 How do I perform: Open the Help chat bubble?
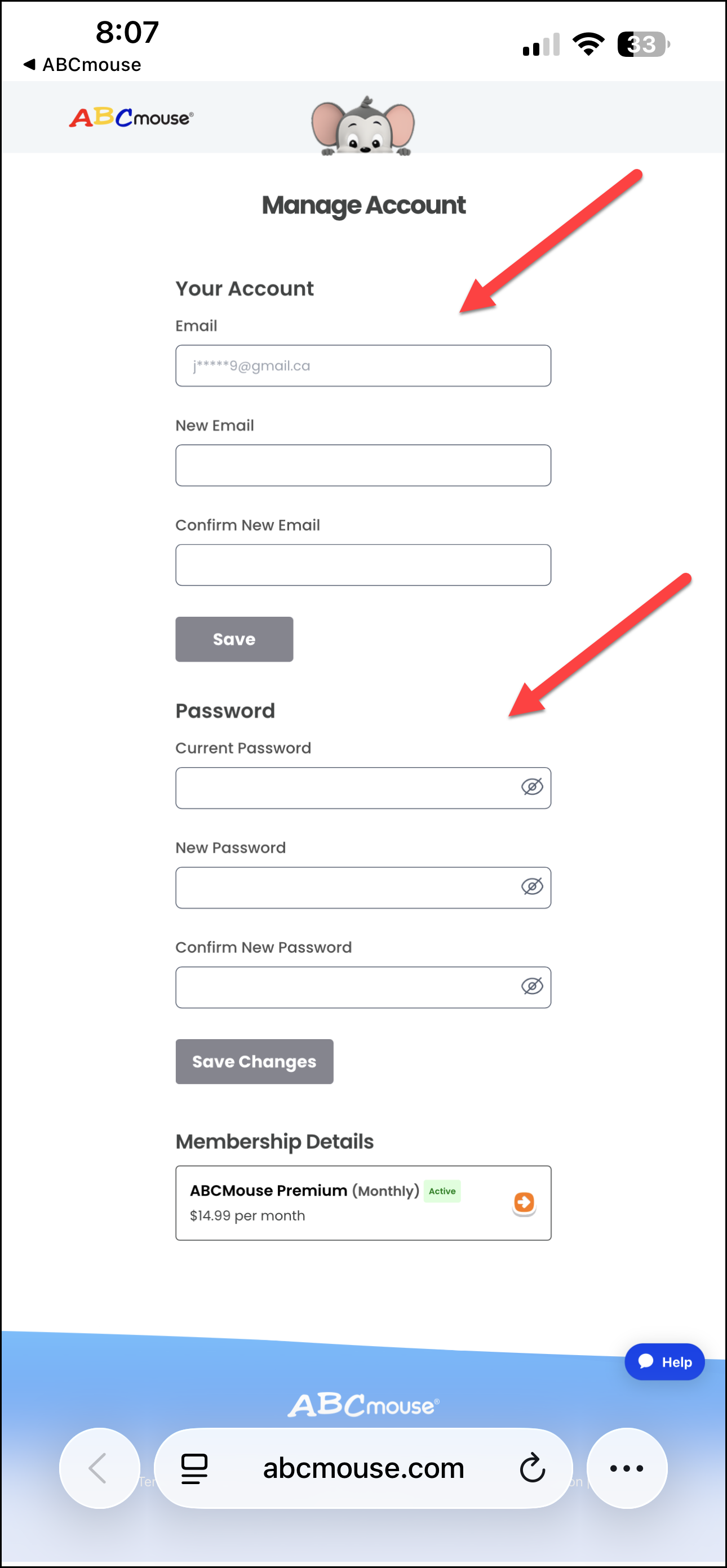(664, 1362)
